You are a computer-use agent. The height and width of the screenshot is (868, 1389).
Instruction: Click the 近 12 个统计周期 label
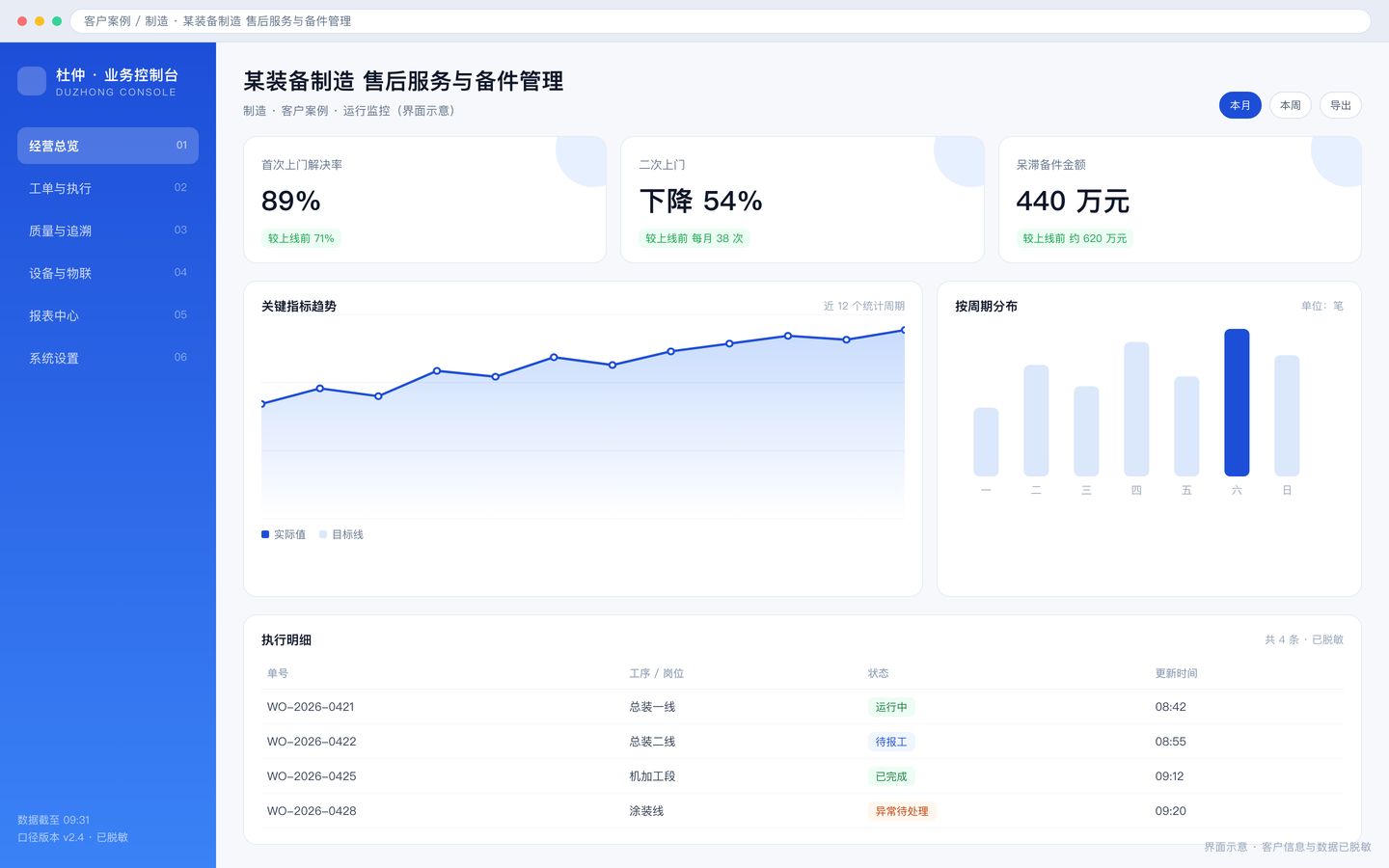click(864, 306)
